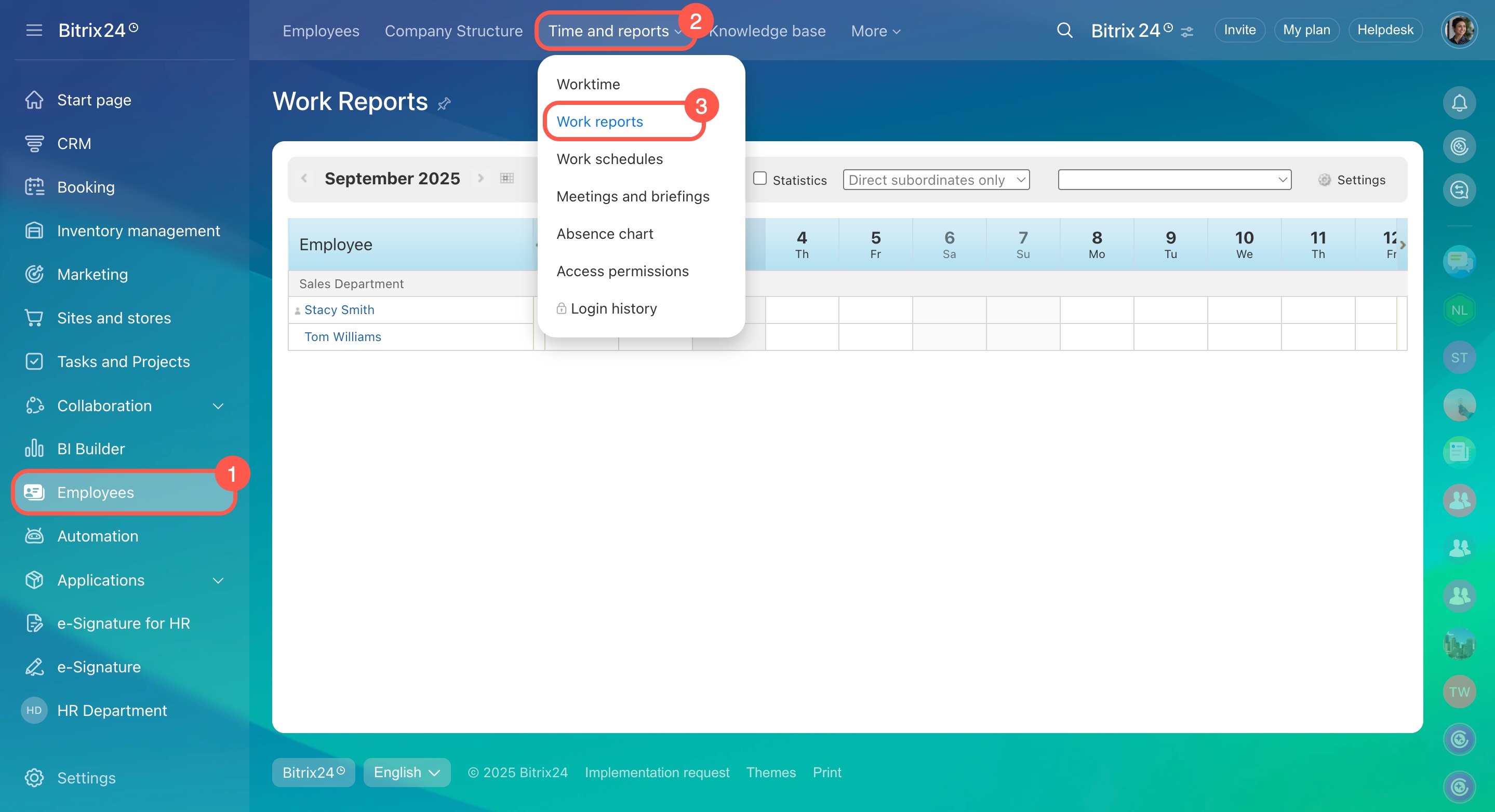Select Absence chart menu entry

click(605, 234)
